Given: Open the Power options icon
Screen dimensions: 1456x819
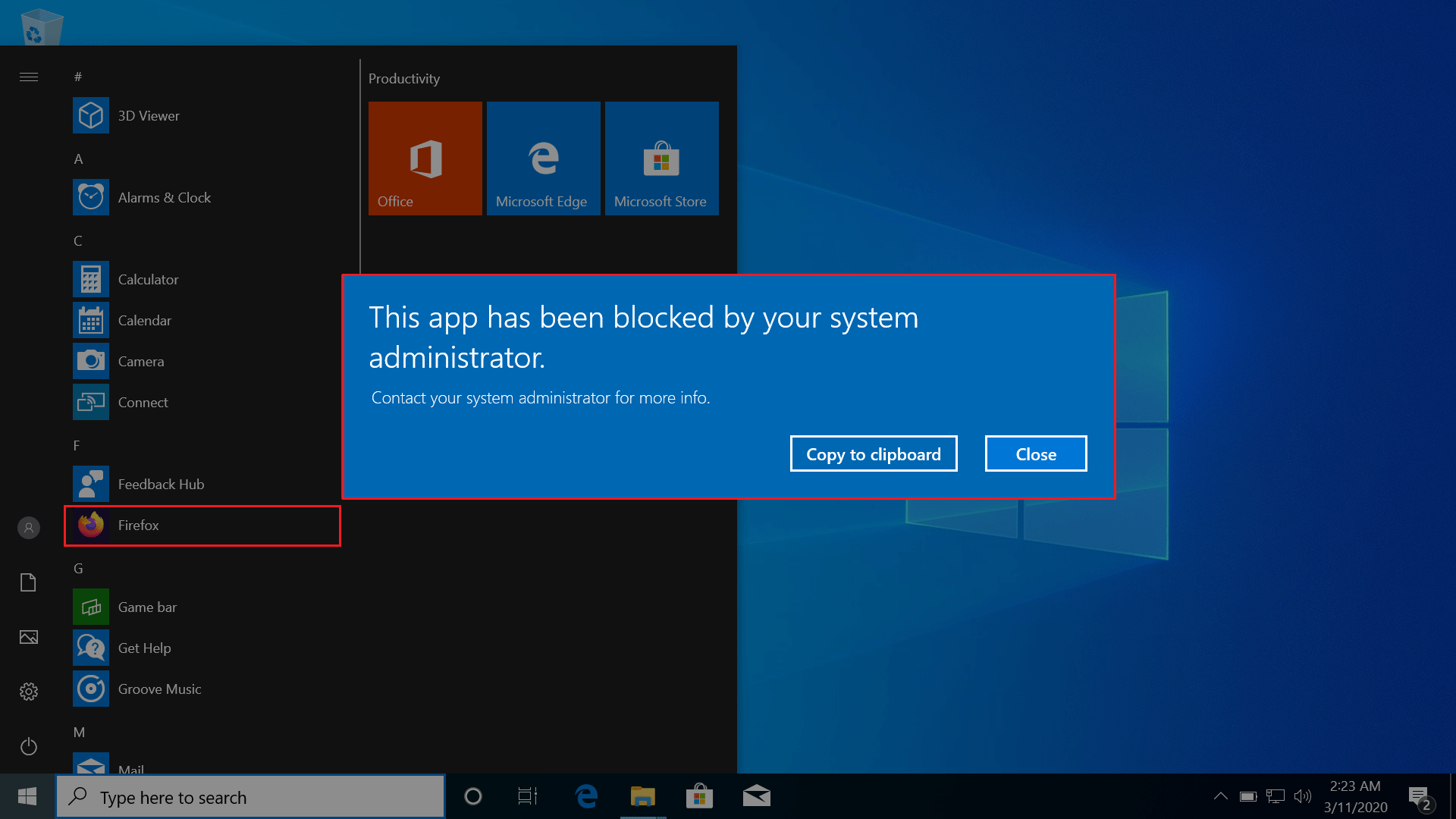Looking at the screenshot, I should click(29, 746).
